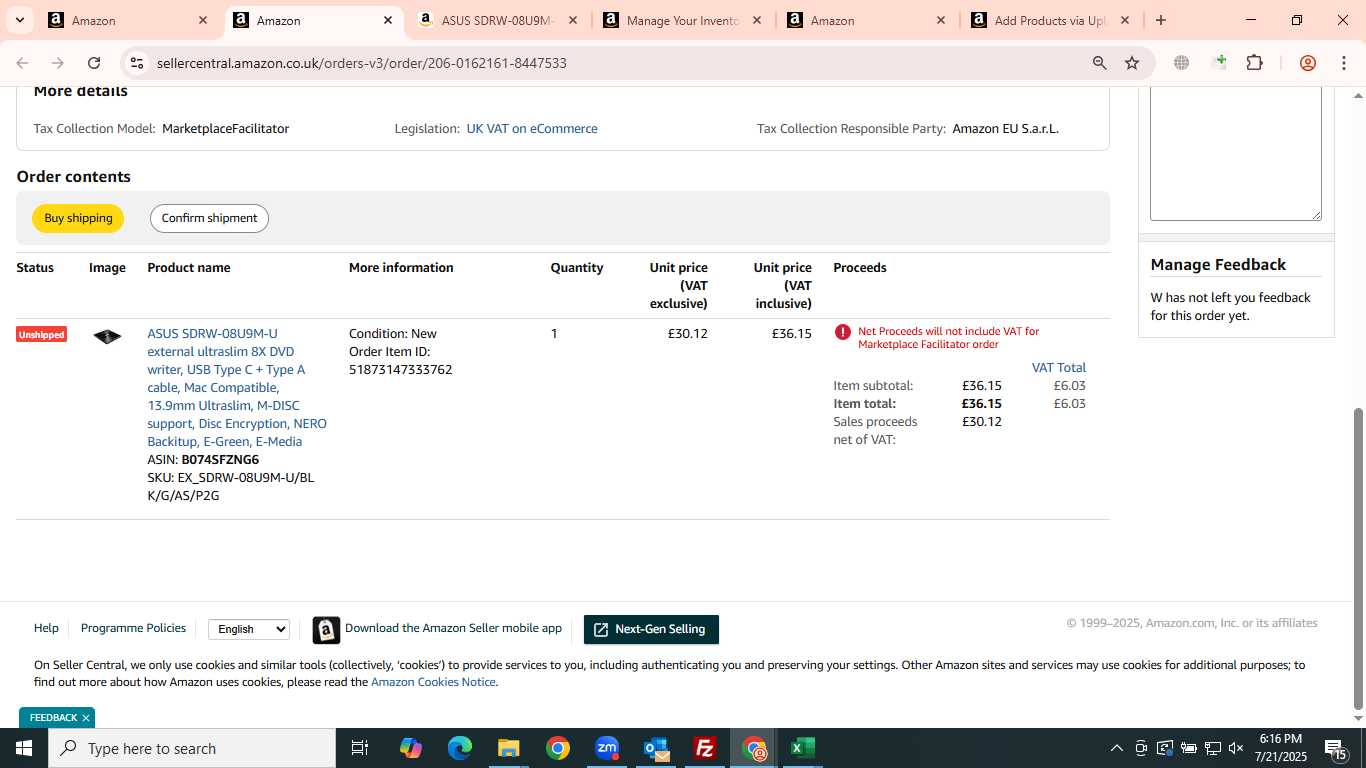Open the English language dropdown
Image resolution: width=1366 pixels, height=768 pixels.
pyautogui.click(x=249, y=629)
